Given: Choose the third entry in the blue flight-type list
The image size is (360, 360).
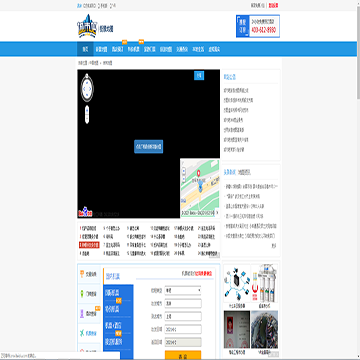Looking at the screenshot, I should [x=113, y=325].
